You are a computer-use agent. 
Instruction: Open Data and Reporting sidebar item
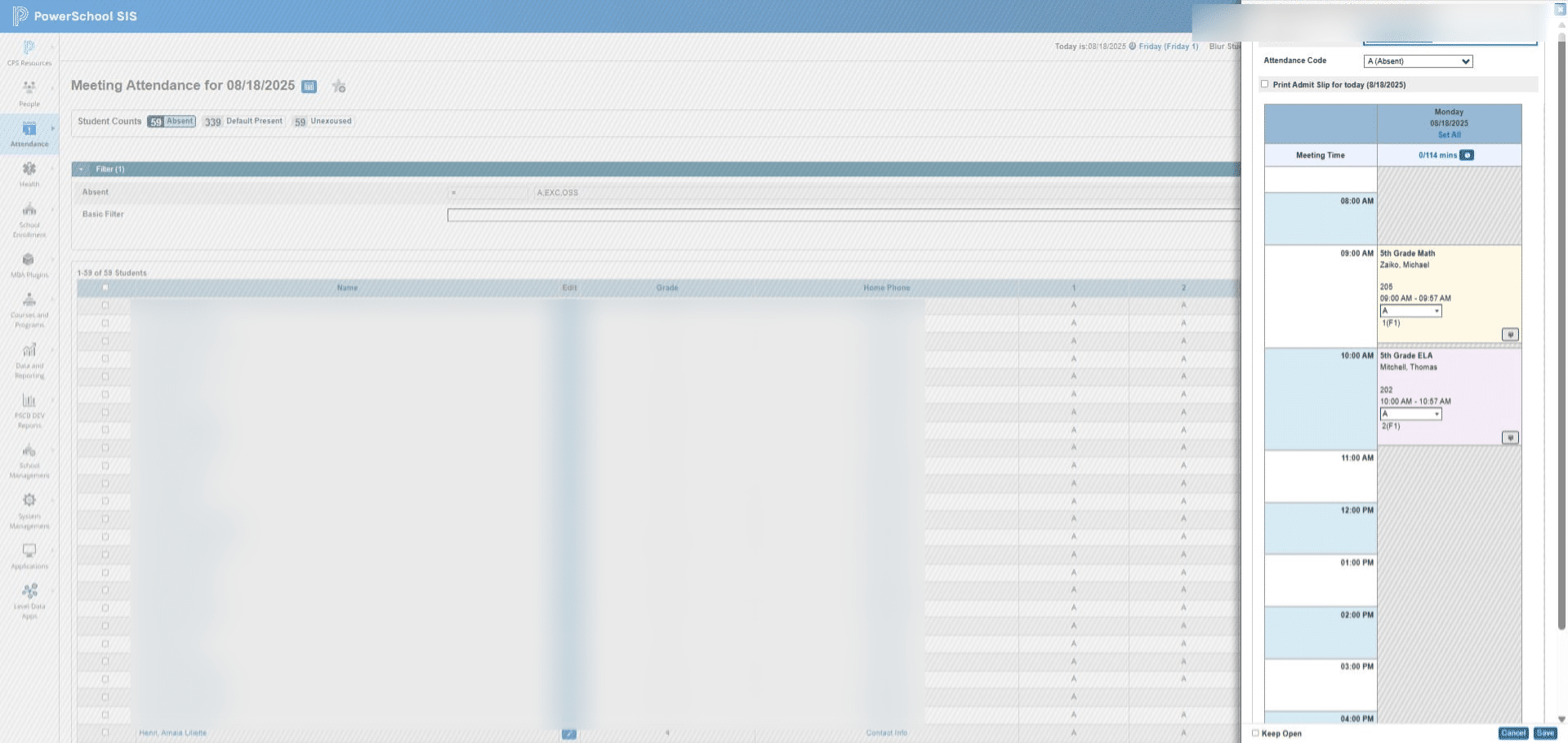tap(29, 361)
